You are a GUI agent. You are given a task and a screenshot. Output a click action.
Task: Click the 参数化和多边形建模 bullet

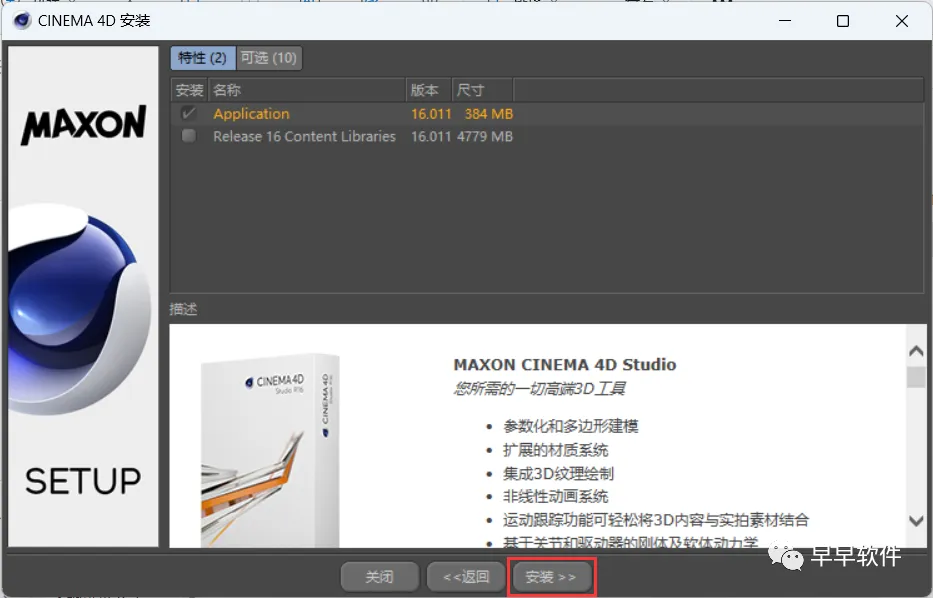571,426
